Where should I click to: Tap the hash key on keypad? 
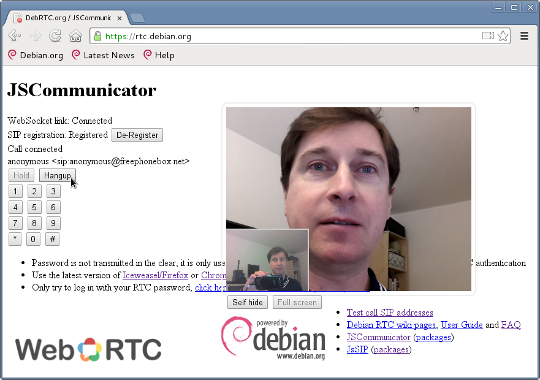[x=52, y=239]
